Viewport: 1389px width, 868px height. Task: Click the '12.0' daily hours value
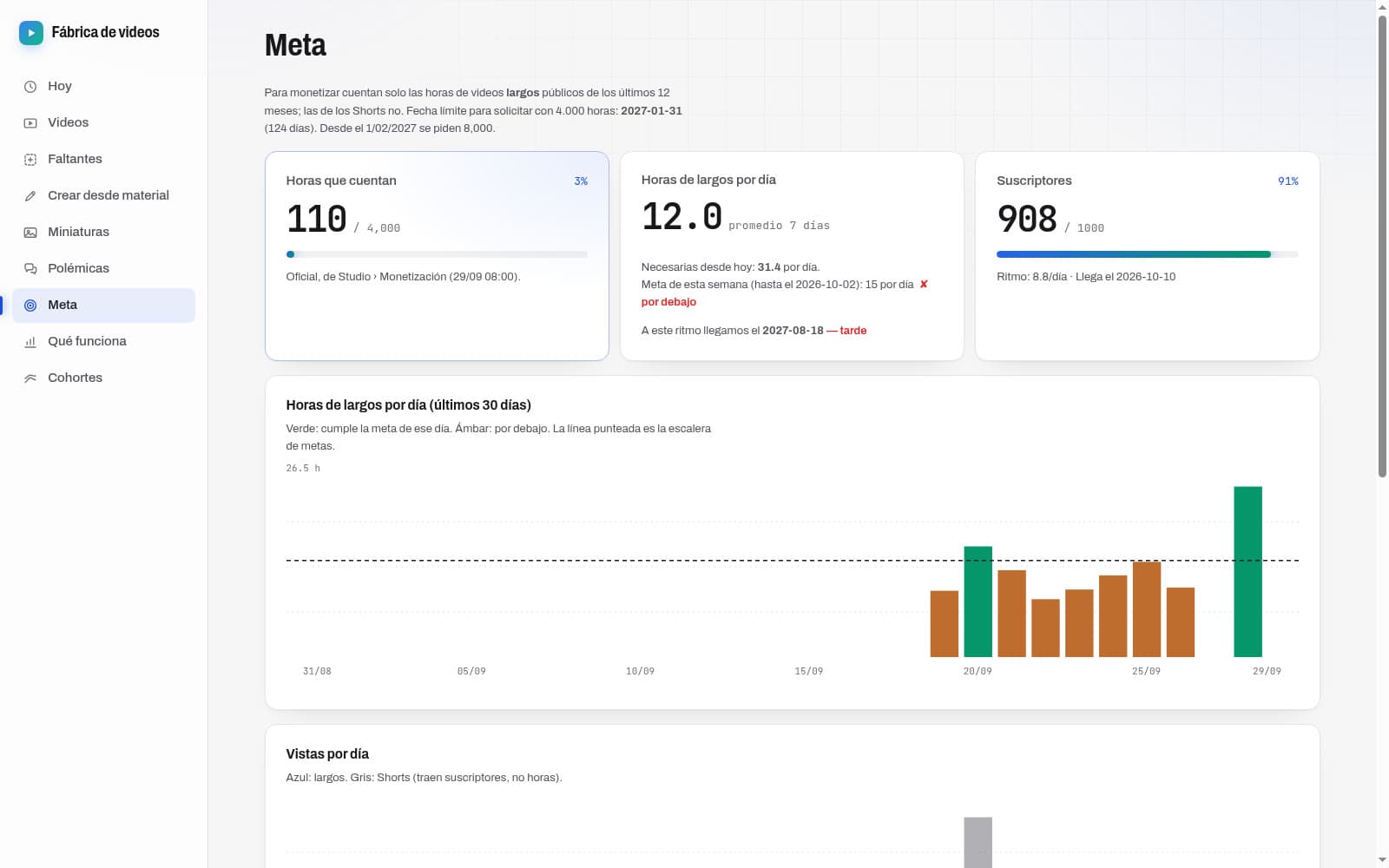[681, 216]
